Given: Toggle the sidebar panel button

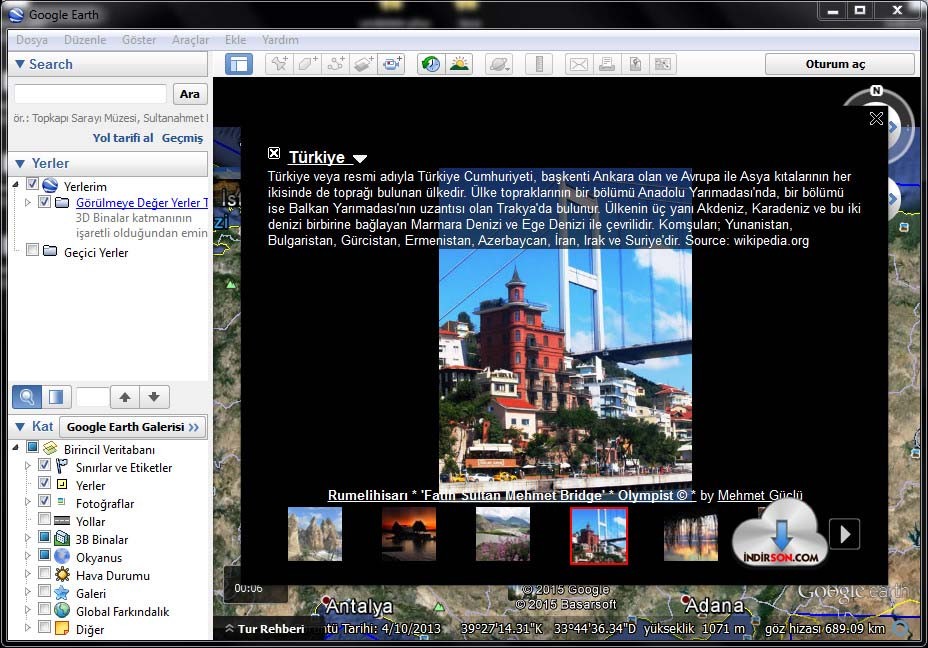Looking at the screenshot, I should point(239,64).
